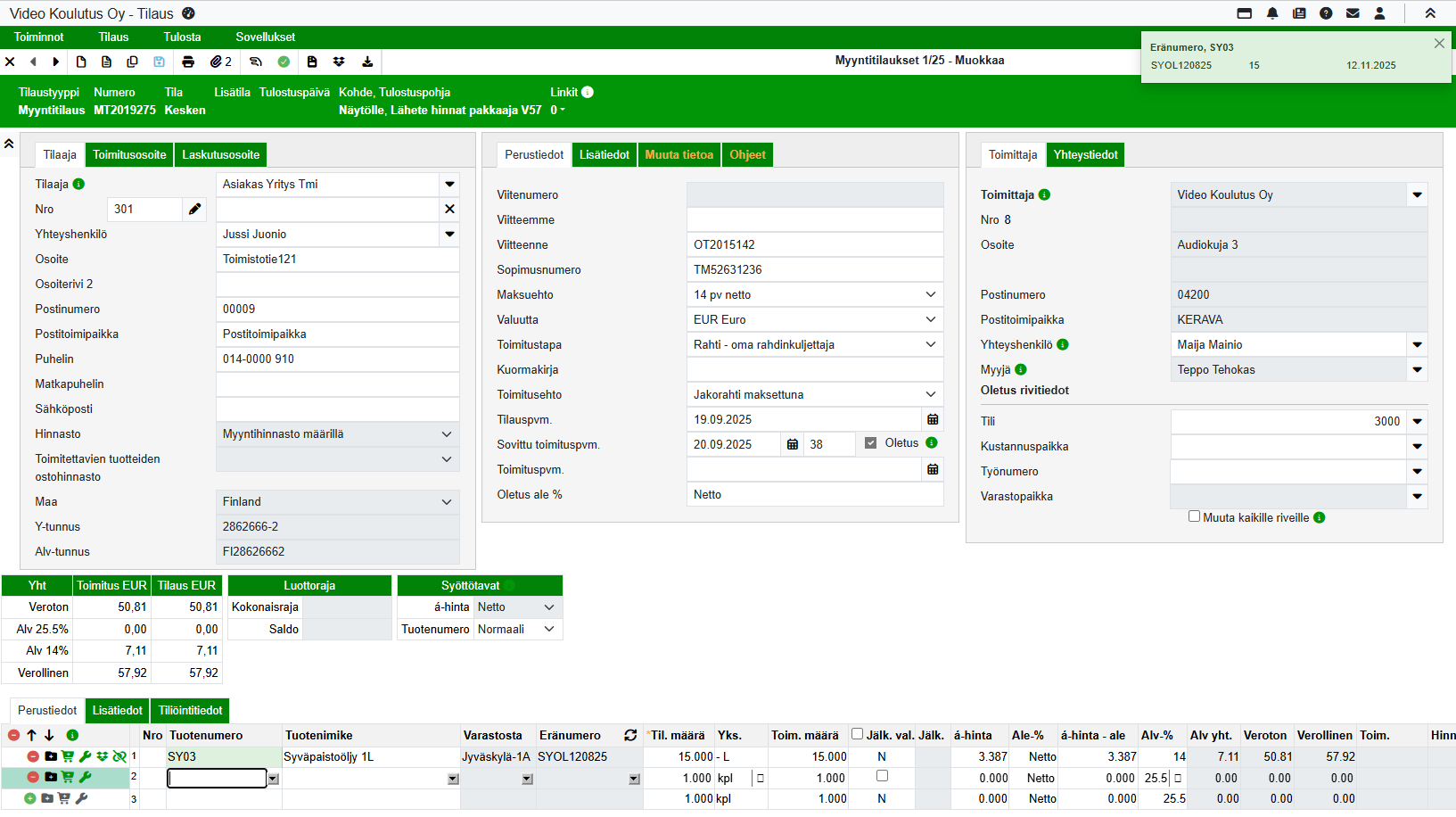Screen dimensions: 1456x817
Task: Click the Dropbox icon in the top toolbar
Action: tap(339, 62)
